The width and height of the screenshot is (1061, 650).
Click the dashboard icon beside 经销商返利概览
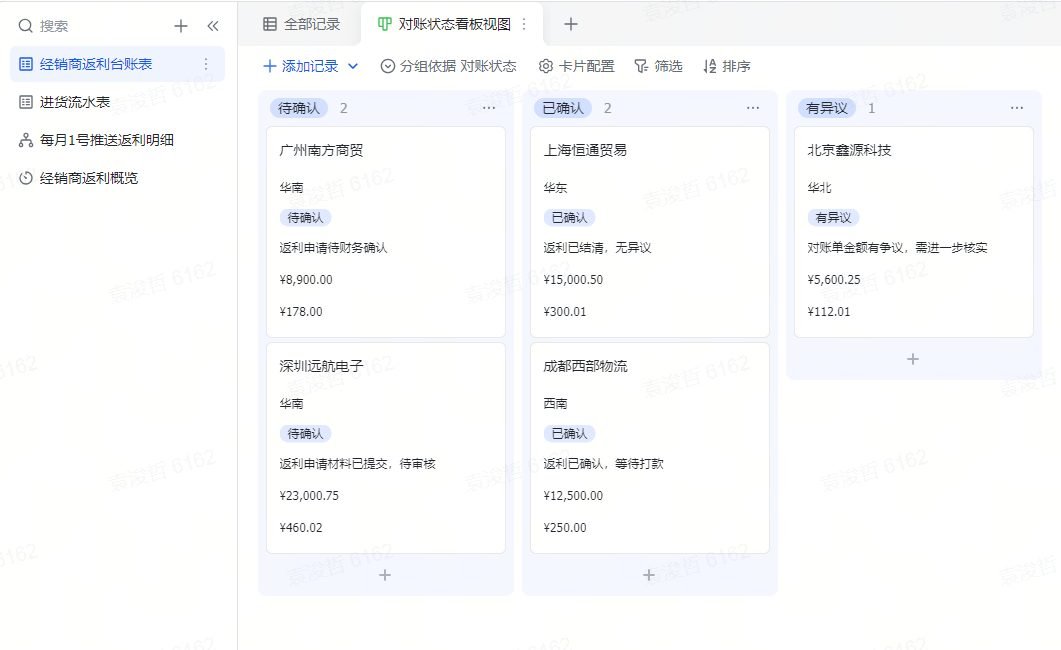(26, 178)
